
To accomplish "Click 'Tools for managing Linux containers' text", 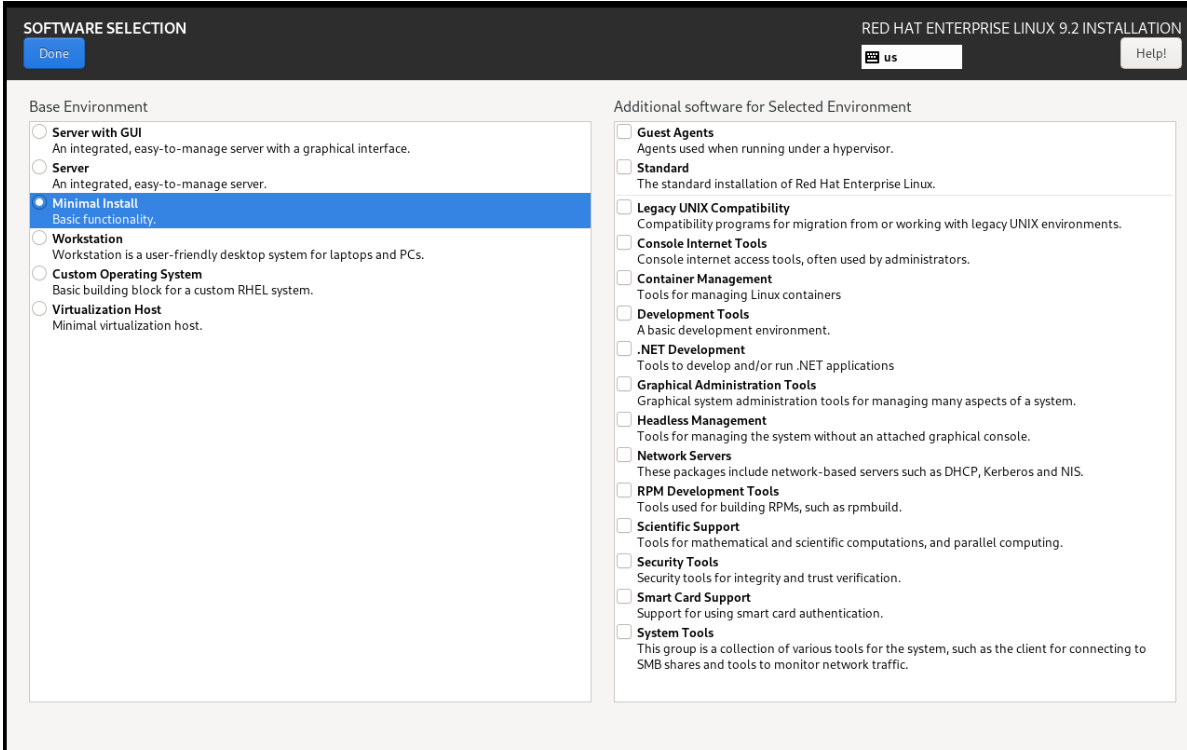I will tap(739, 295).
